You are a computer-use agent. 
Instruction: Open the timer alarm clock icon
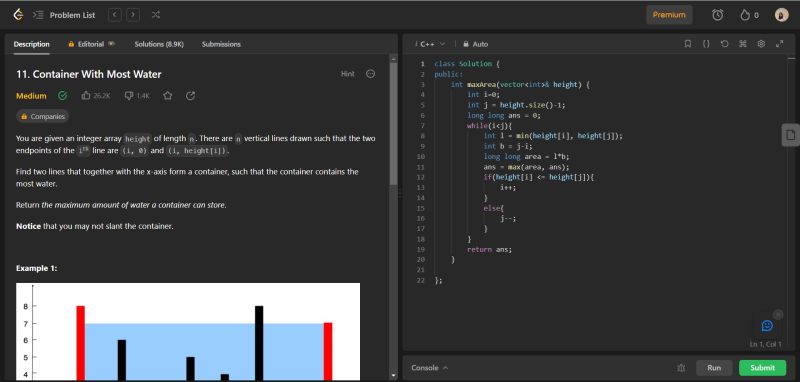[717, 15]
